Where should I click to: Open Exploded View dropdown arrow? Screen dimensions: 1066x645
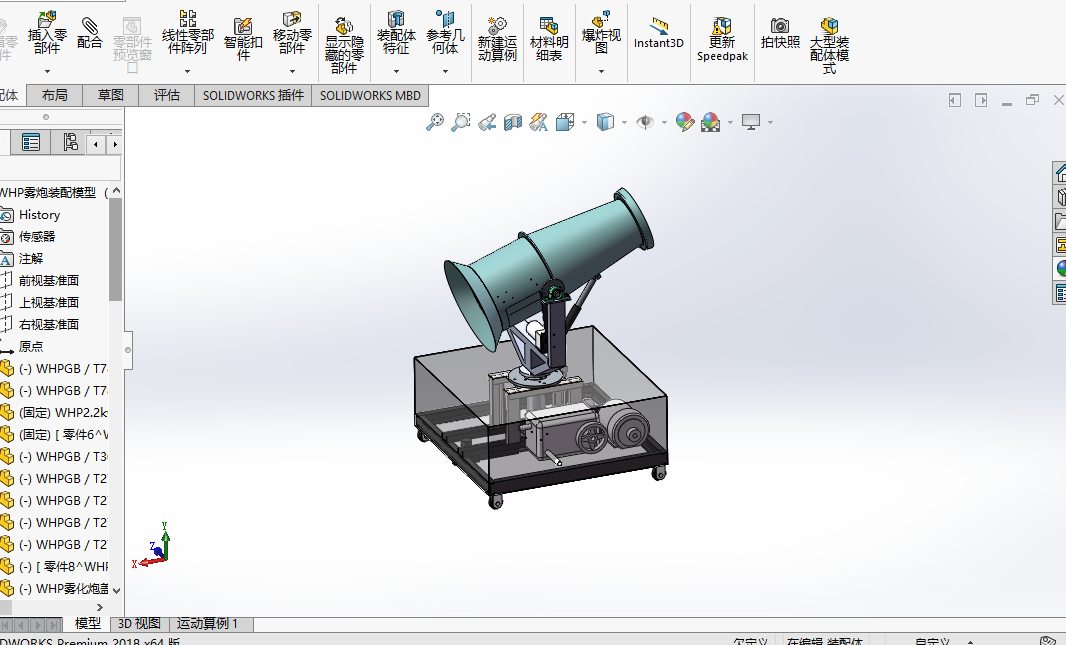[601, 71]
